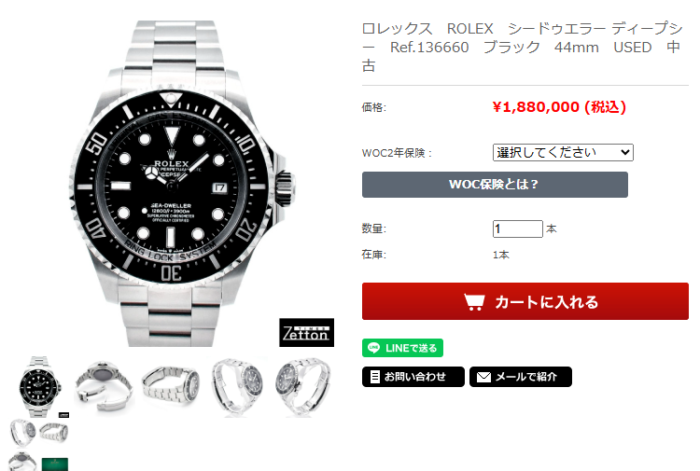Click the Zetton logo on main image
Screen dimensions: 700x471
pos(307,333)
